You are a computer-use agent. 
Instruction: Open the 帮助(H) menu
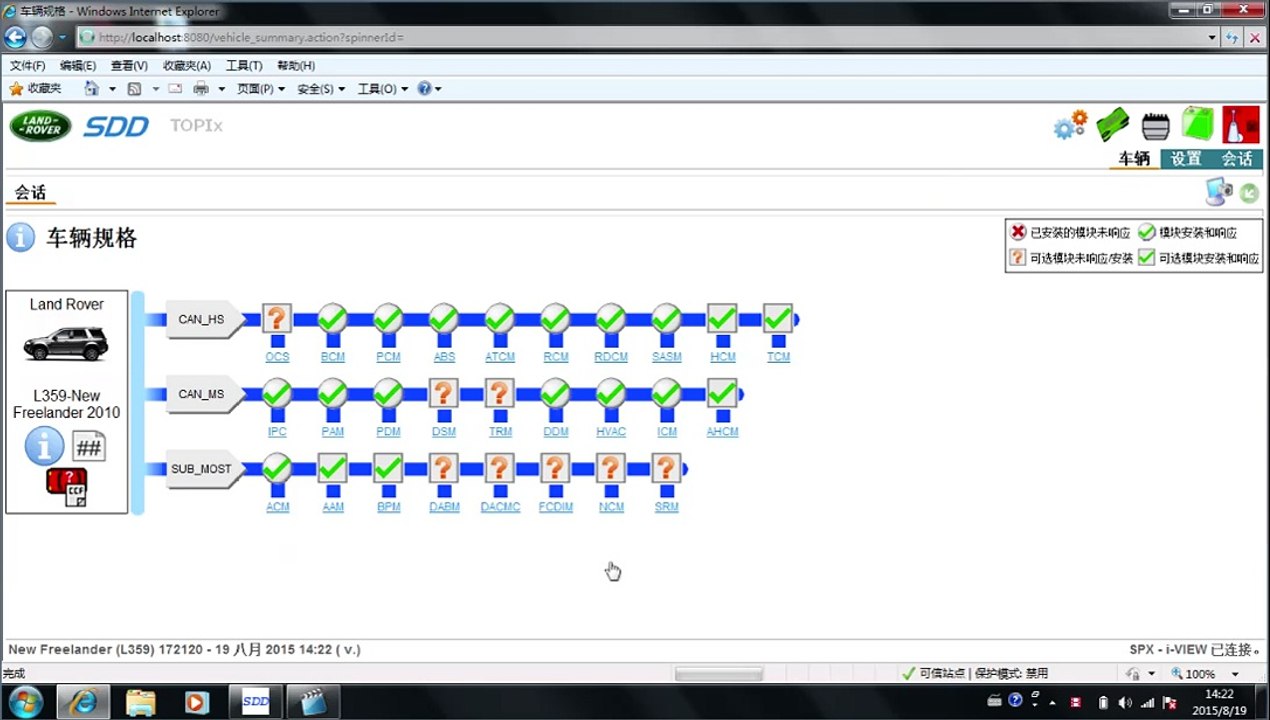(295, 66)
